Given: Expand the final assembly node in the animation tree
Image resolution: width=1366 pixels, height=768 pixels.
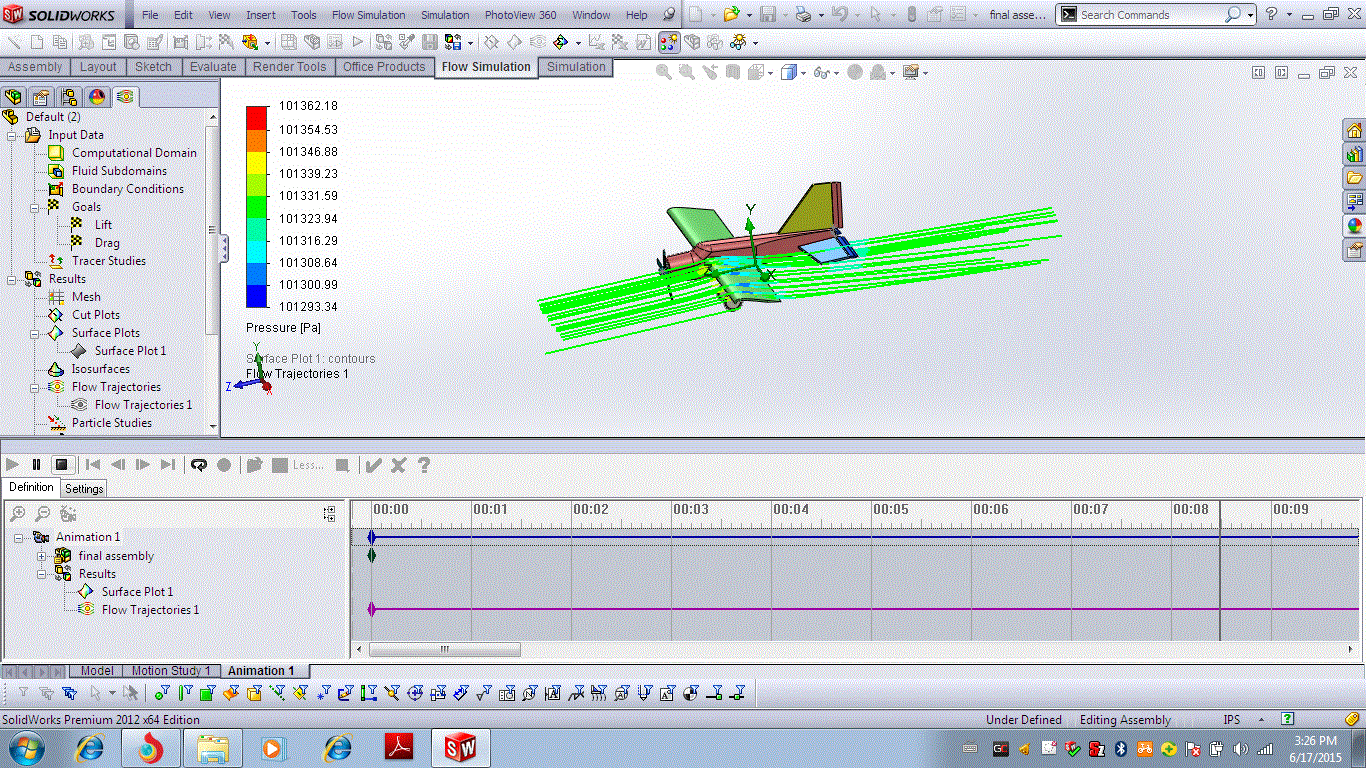Looking at the screenshot, I should (x=42, y=556).
